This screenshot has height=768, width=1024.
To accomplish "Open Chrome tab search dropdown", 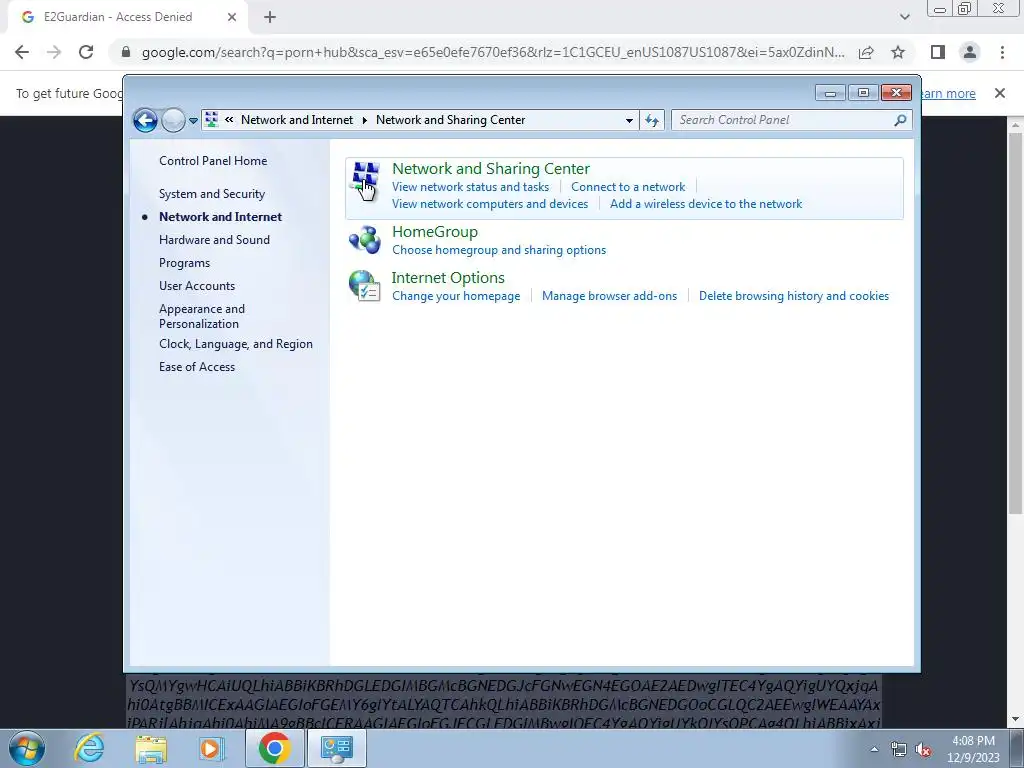I will coord(904,17).
